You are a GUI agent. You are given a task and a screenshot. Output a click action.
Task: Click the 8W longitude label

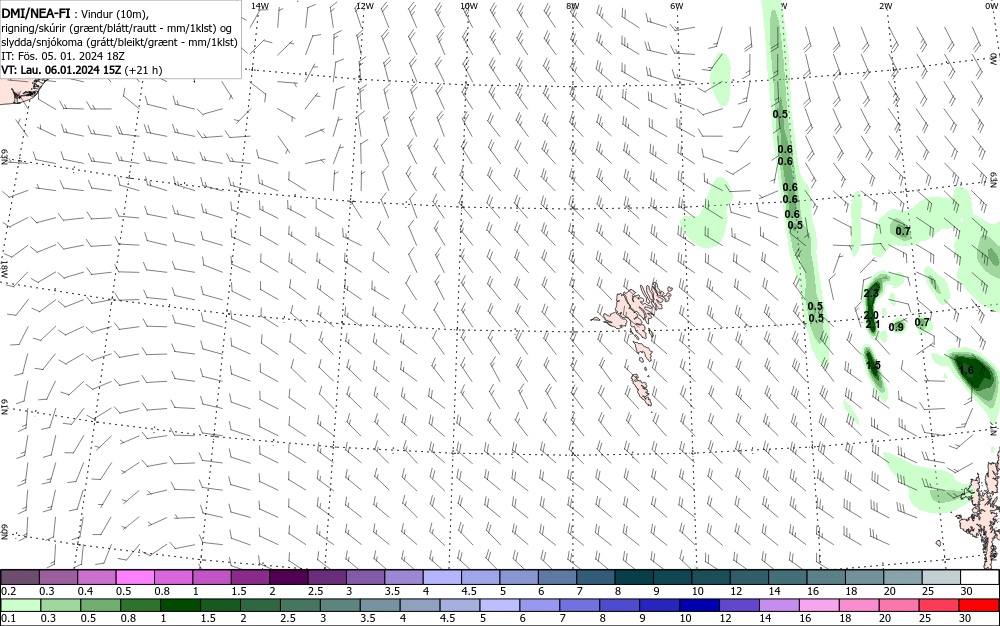click(573, 6)
